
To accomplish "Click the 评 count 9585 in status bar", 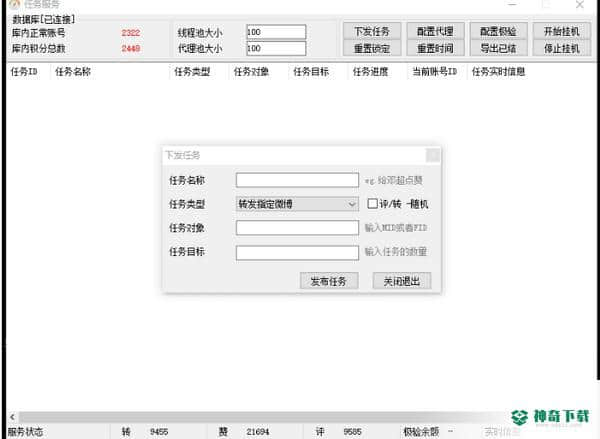I will pyautogui.click(x=352, y=432).
